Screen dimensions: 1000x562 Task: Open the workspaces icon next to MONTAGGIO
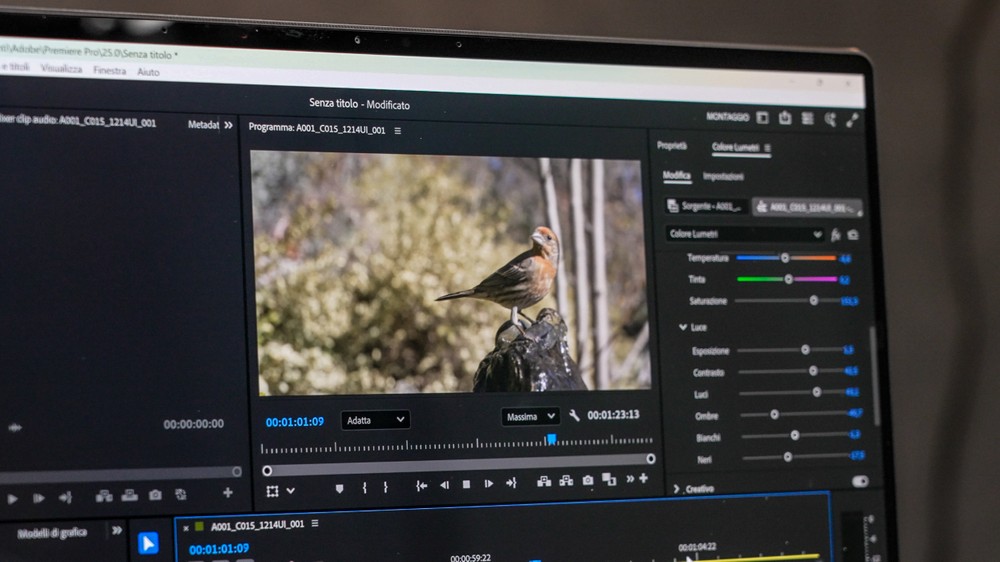[762, 117]
